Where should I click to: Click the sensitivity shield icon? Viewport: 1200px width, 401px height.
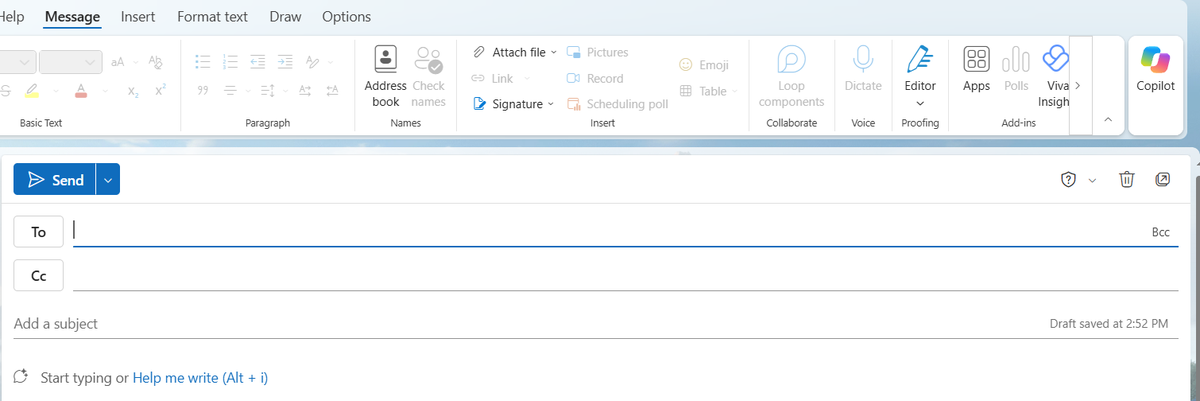point(1068,179)
